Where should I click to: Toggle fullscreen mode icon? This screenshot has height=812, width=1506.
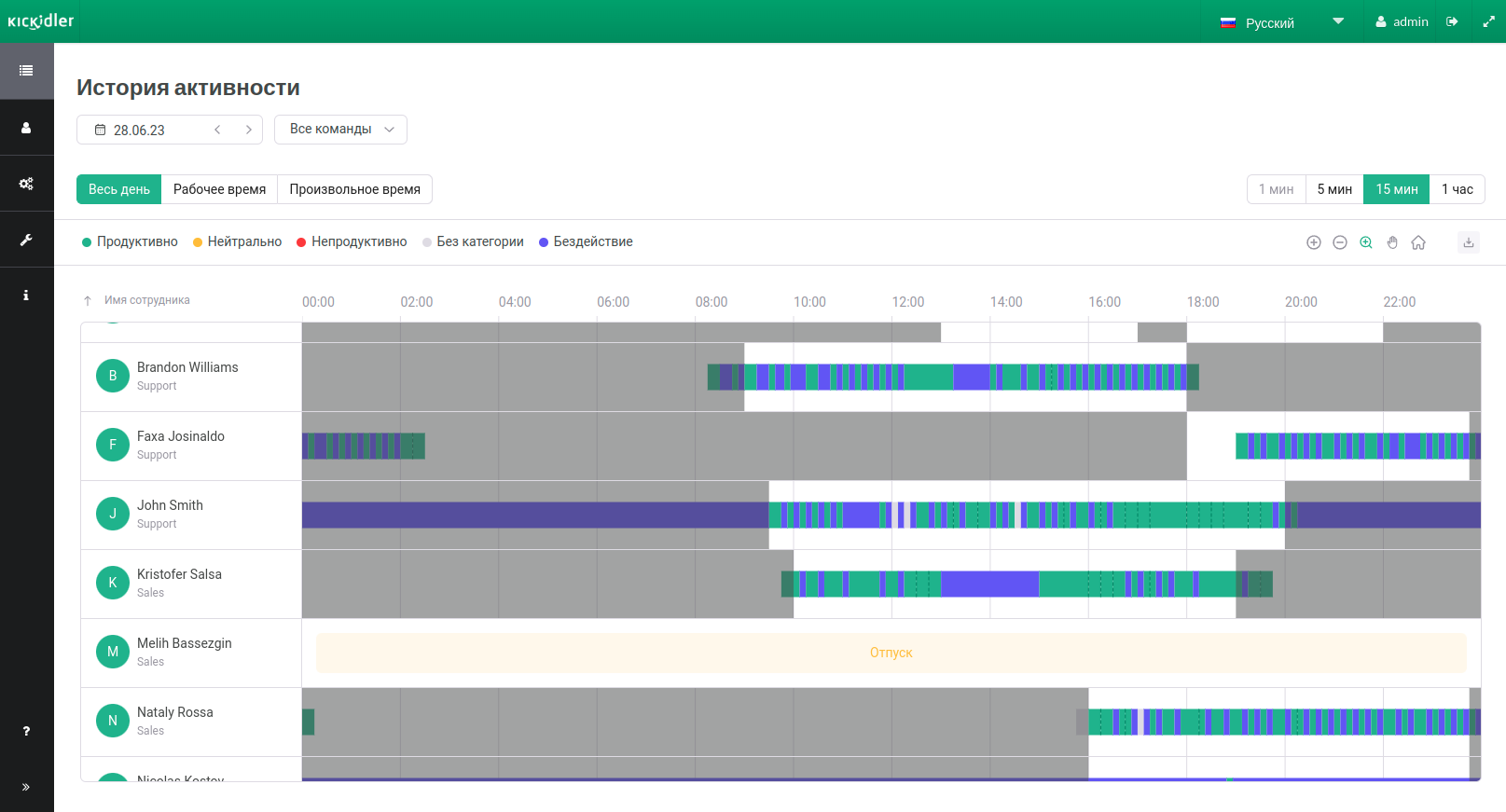pyautogui.click(x=1488, y=21)
